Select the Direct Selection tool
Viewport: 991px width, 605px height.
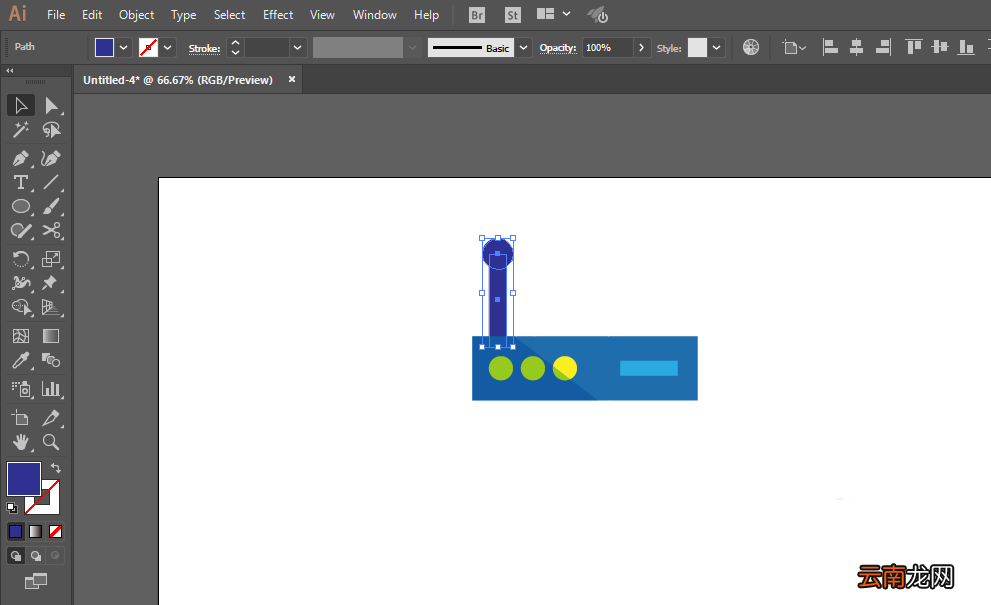tap(51, 106)
